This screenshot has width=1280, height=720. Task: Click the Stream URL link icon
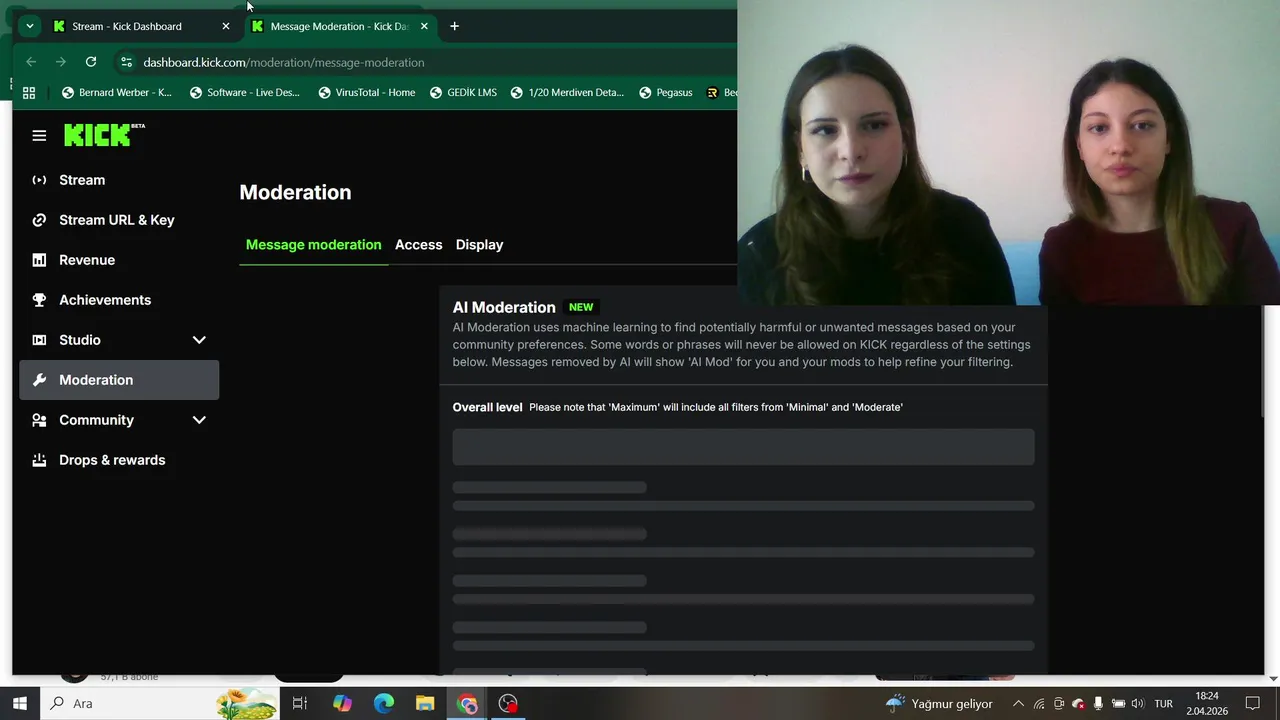[39, 220]
